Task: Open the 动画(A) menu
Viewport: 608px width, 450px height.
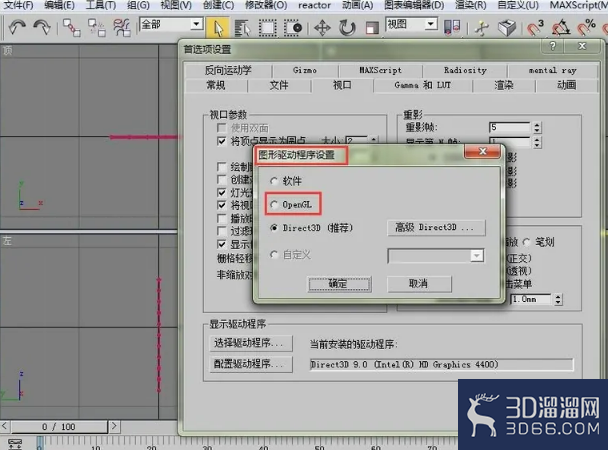Action: pos(358,5)
